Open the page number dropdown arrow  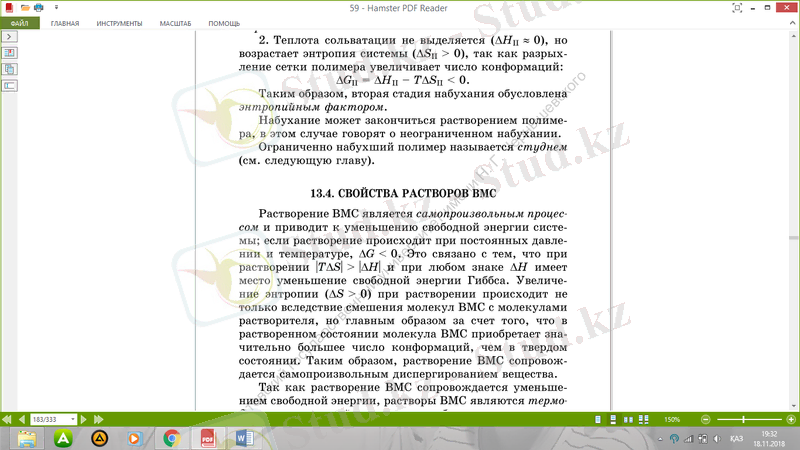[x=73, y=419]
